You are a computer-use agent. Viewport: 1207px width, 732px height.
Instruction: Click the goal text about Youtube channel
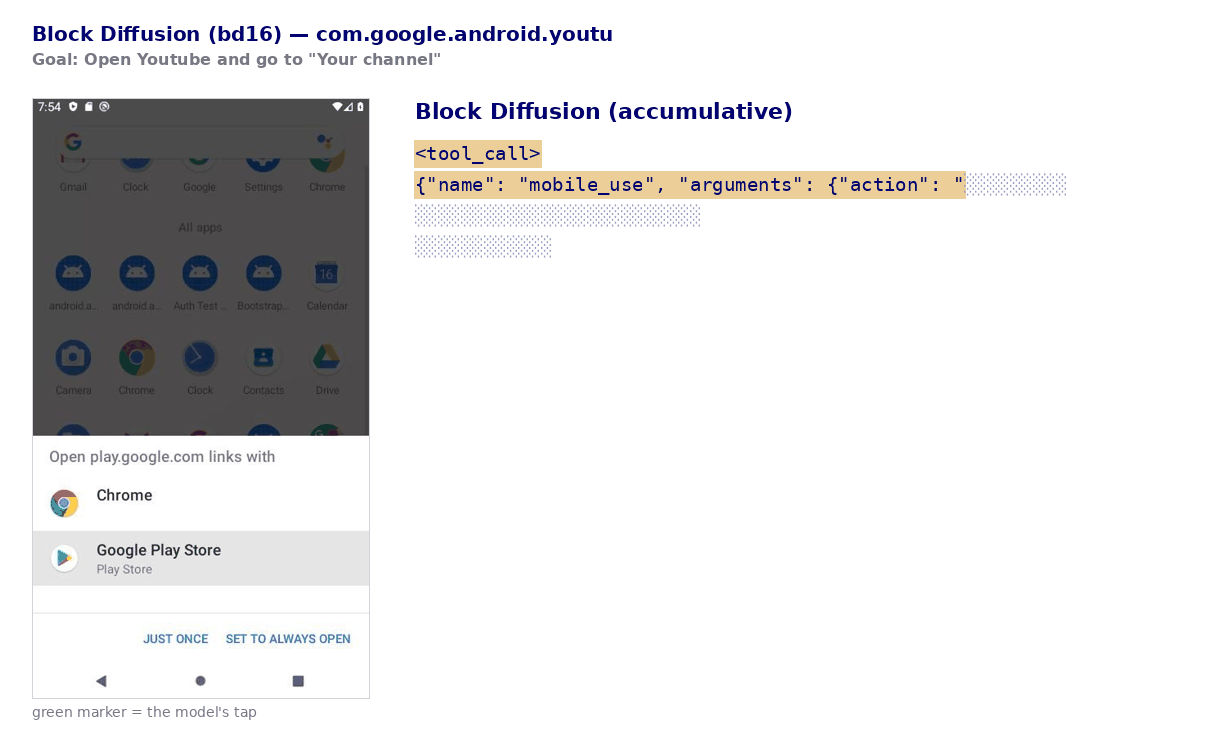tap(236, 59)
